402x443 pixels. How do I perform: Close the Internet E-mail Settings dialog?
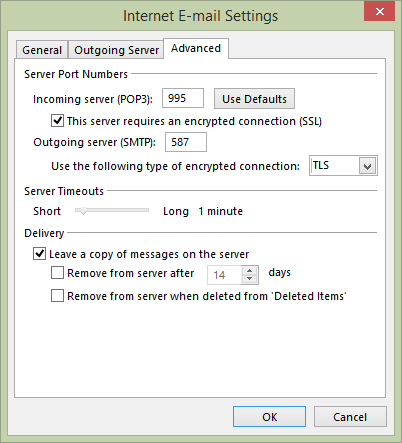click(x=379, y=12)
